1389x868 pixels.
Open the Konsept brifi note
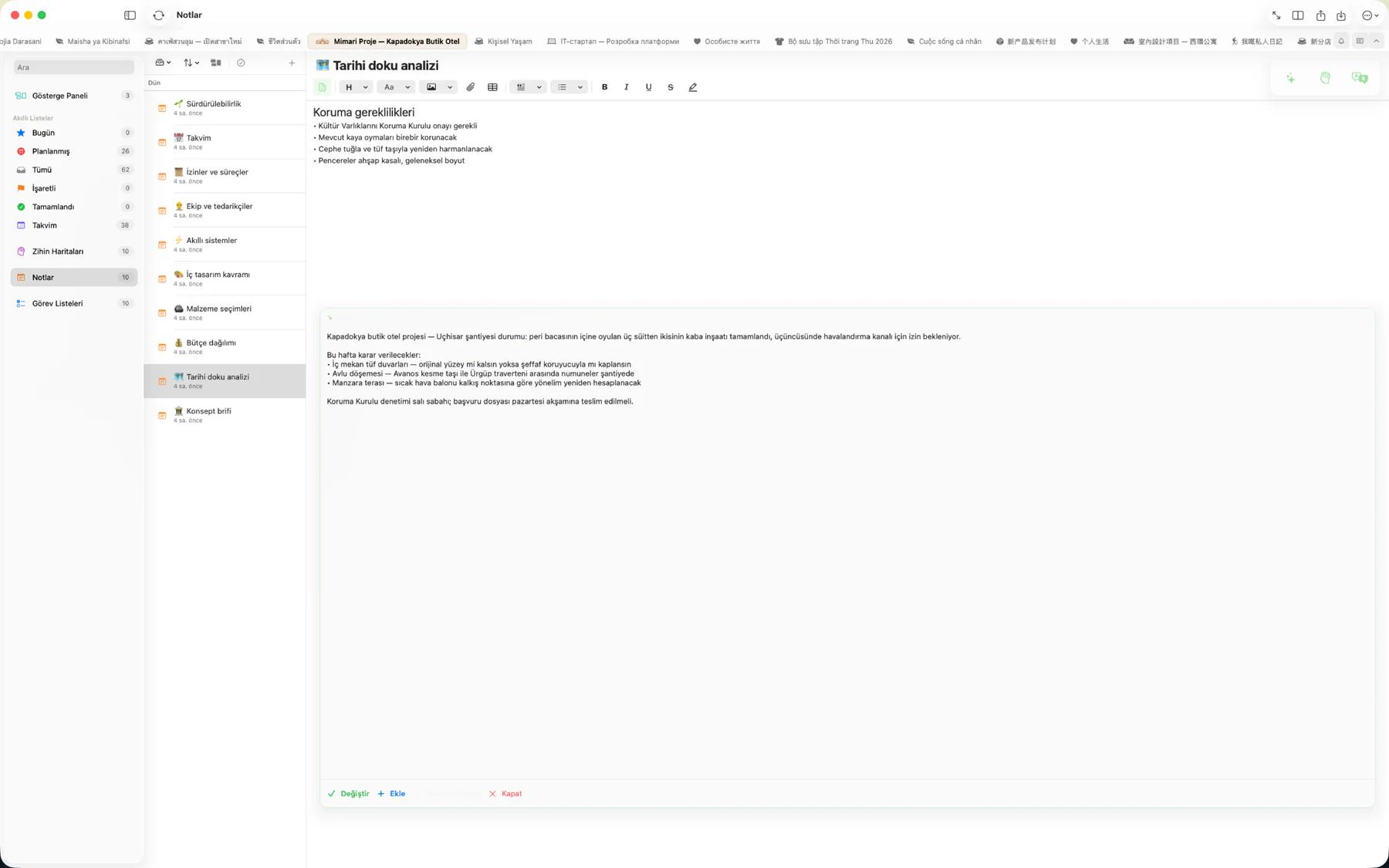coord(225,415)
